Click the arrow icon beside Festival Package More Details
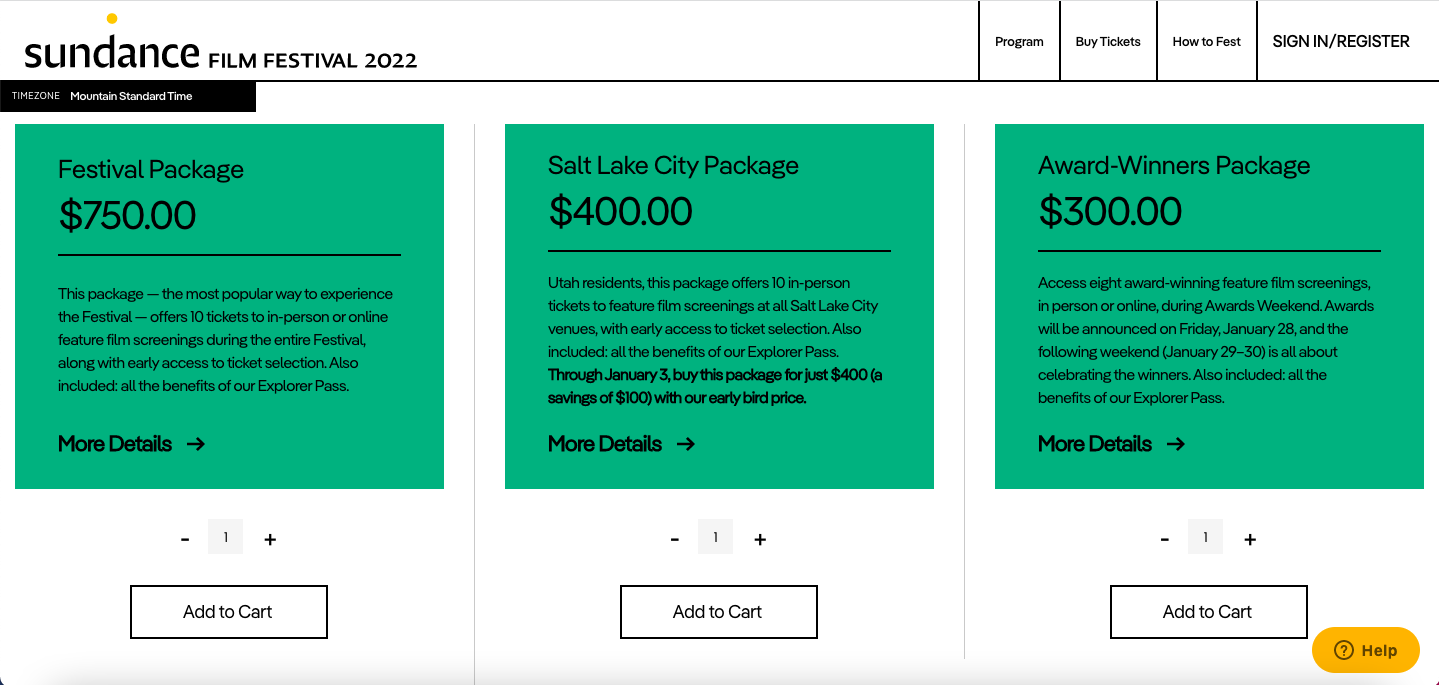1439x685 pixels. pos(196,443)
